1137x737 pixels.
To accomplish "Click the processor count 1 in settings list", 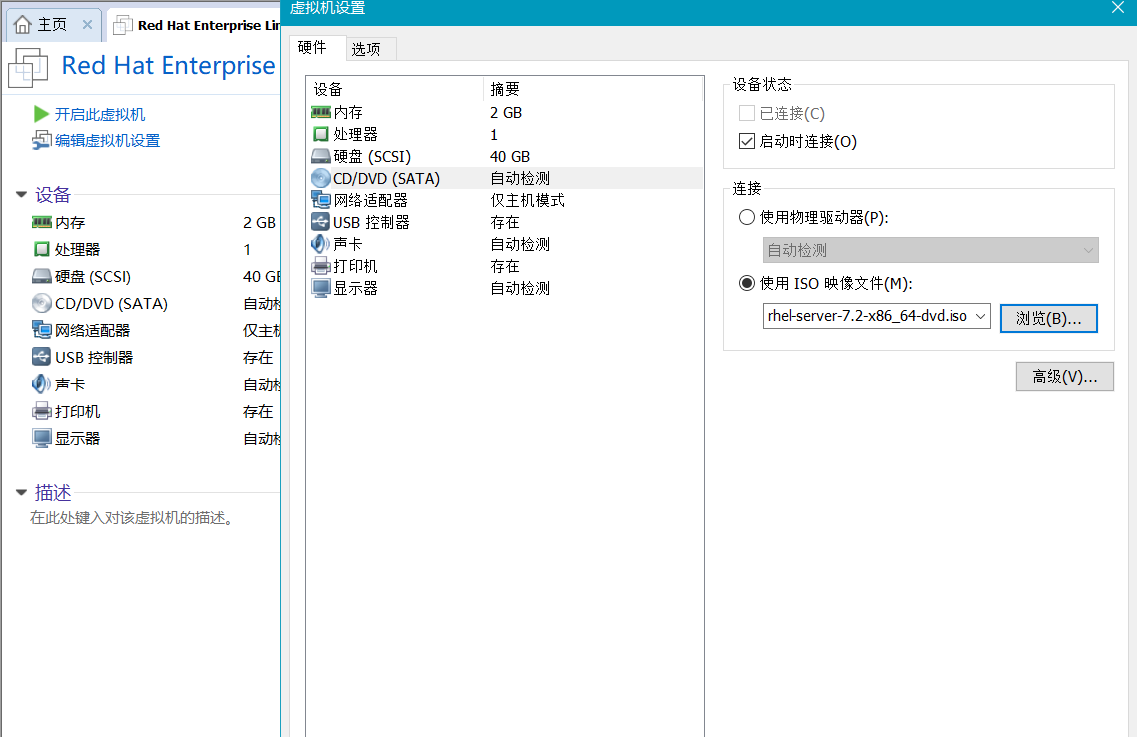I will tap(494, 135).
